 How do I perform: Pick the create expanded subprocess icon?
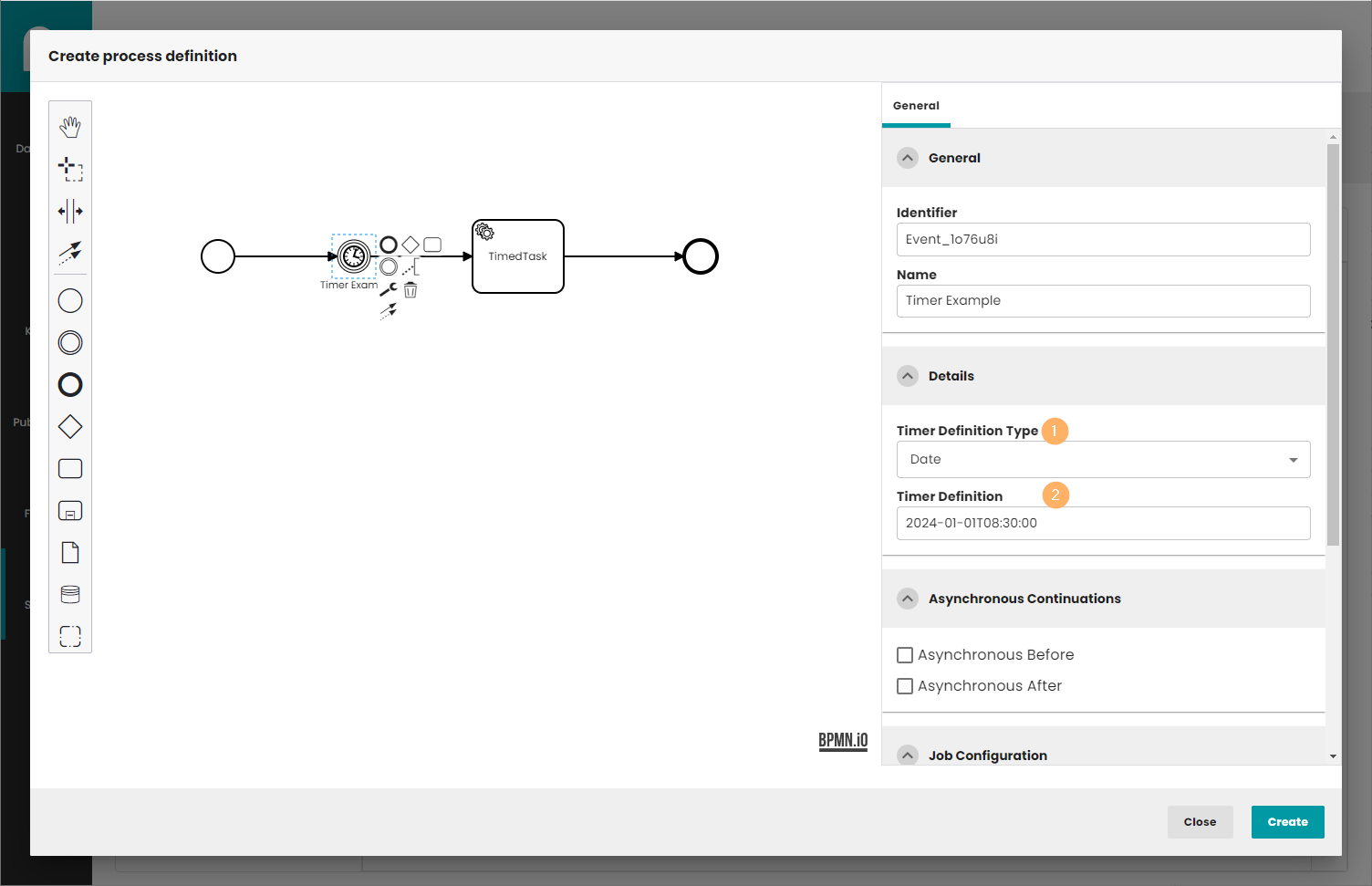tap(70, 511)
